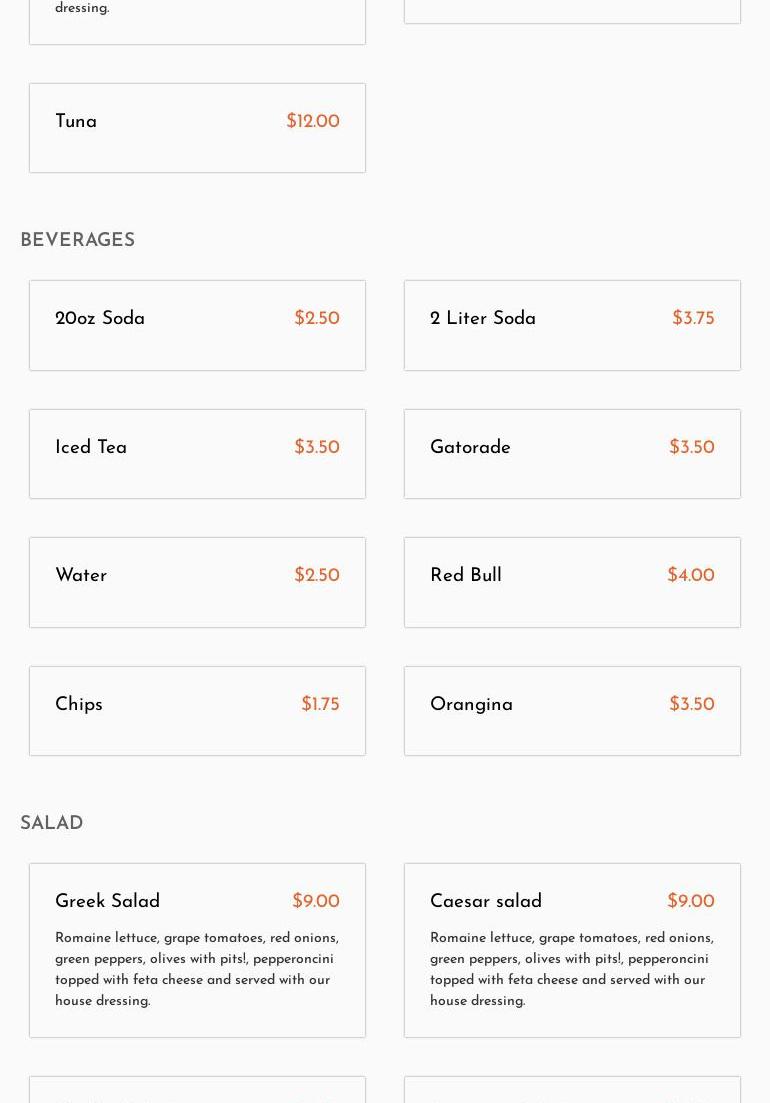The height and width of the screenshot is (1103, 770).
Task: Choose the 2 Liter Soda item
Action: click(x=483, y=319)
